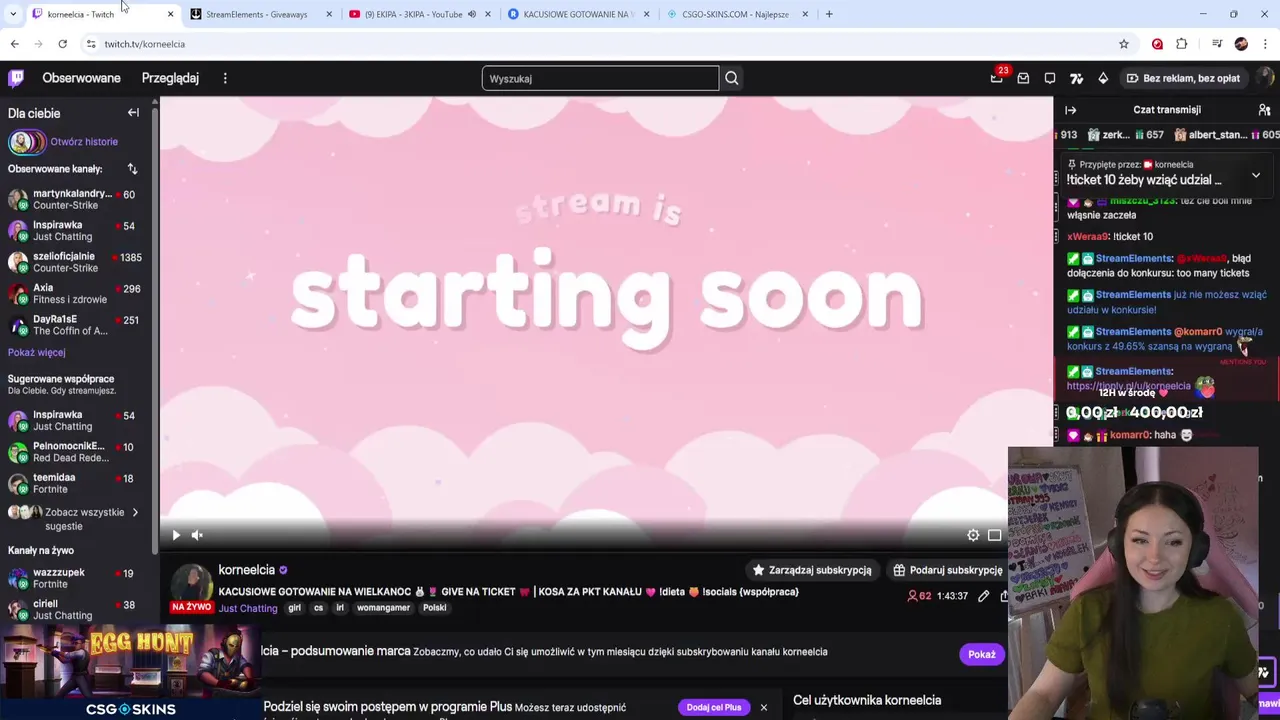Open the CSGO Skins Egg Hunt banner

(x=130, y=672)
